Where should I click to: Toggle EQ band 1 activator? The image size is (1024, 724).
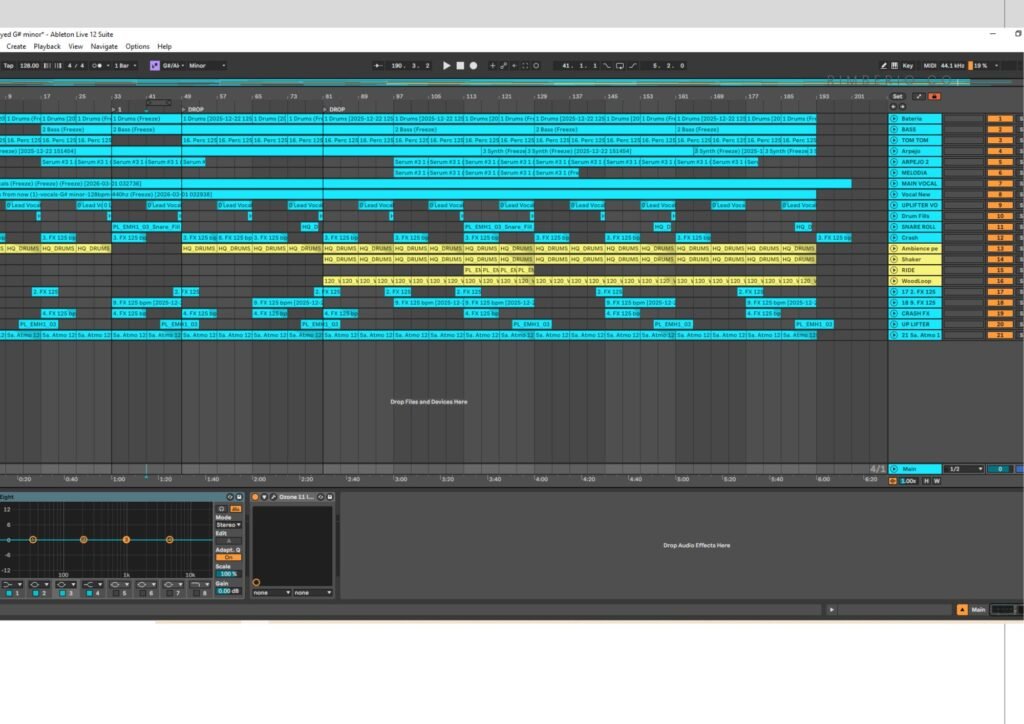tap(7, 594)
